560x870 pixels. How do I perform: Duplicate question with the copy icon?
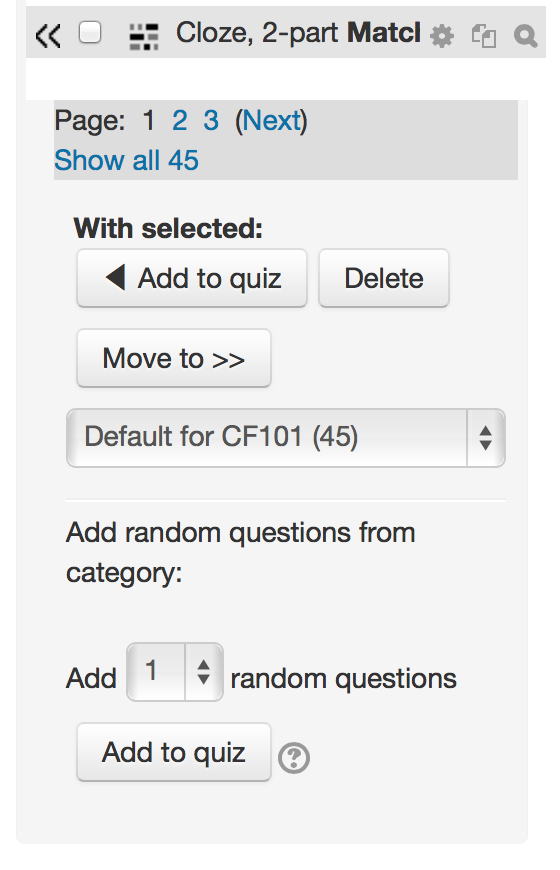pyautogui.click(x=483, y=37)
